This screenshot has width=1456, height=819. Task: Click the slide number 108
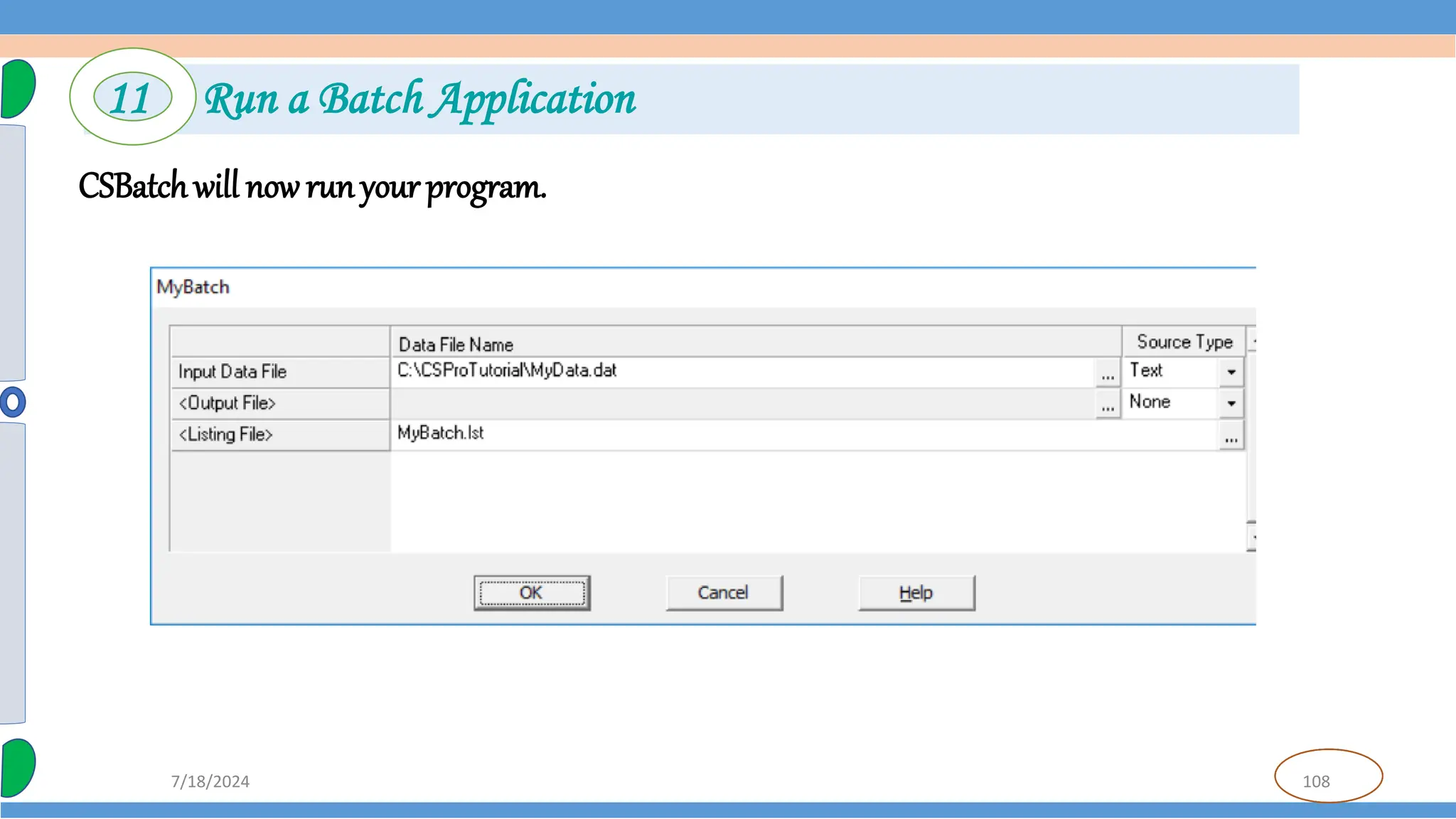point(1316,781)
